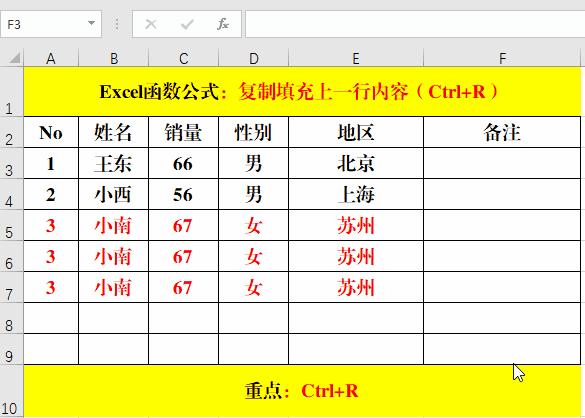The width and height of the screenshot is (585, 418).
Task: Select the "苏州" cell in row 5
Action: (356, 225)
